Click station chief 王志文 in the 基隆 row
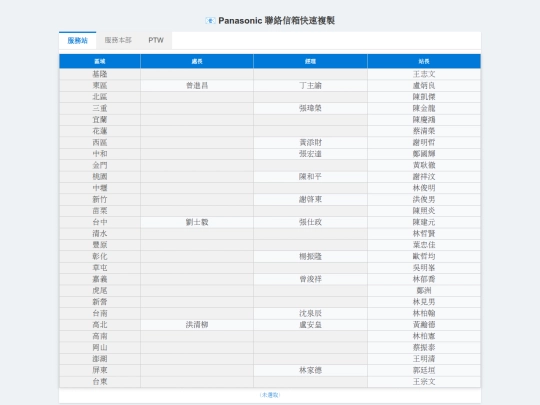 point(424,74)
